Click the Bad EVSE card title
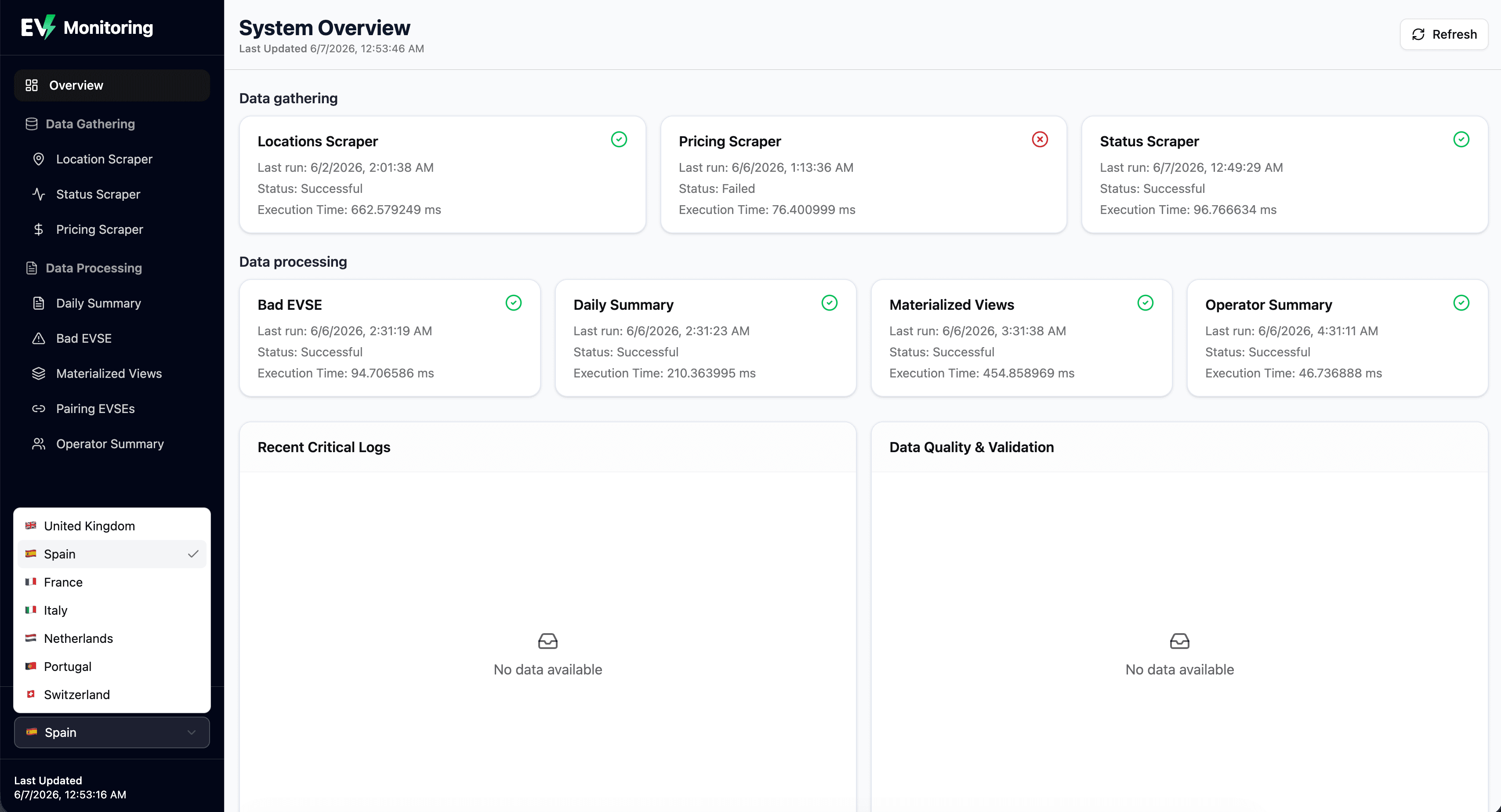The image size is (1501, 812). (x=290, y=304)
